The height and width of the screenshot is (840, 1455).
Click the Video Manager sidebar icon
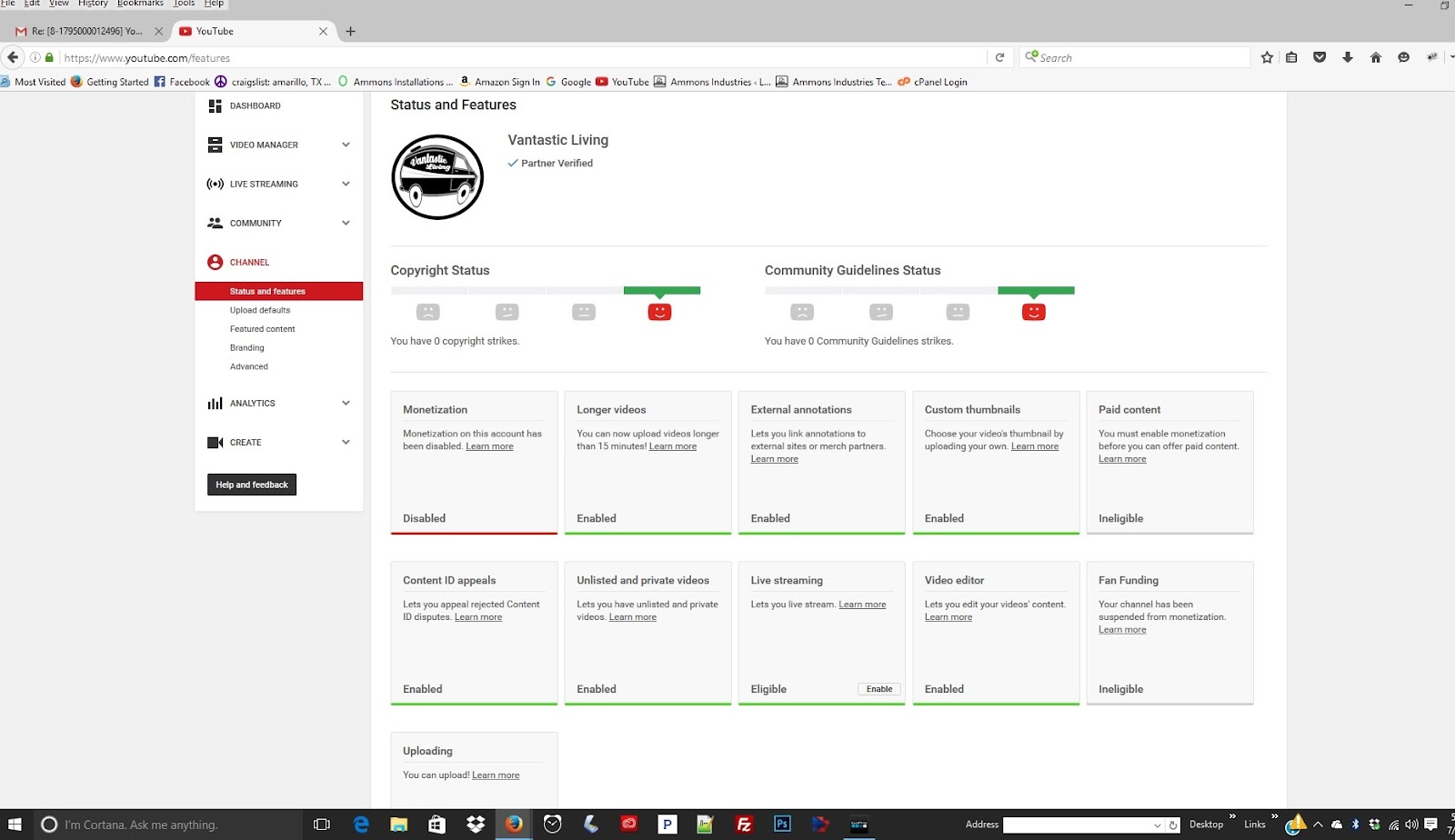click(x=215, y=145)
